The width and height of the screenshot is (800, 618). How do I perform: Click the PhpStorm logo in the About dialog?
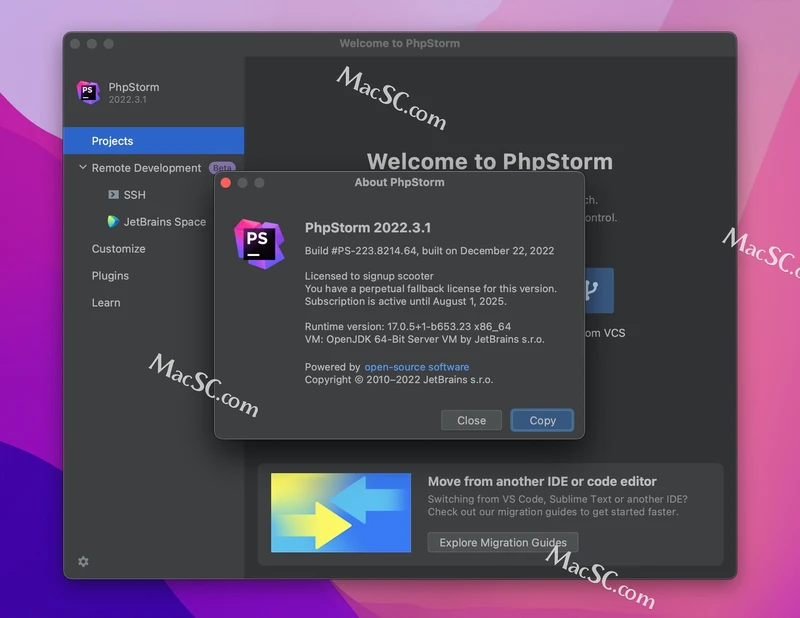click(257, 242)
